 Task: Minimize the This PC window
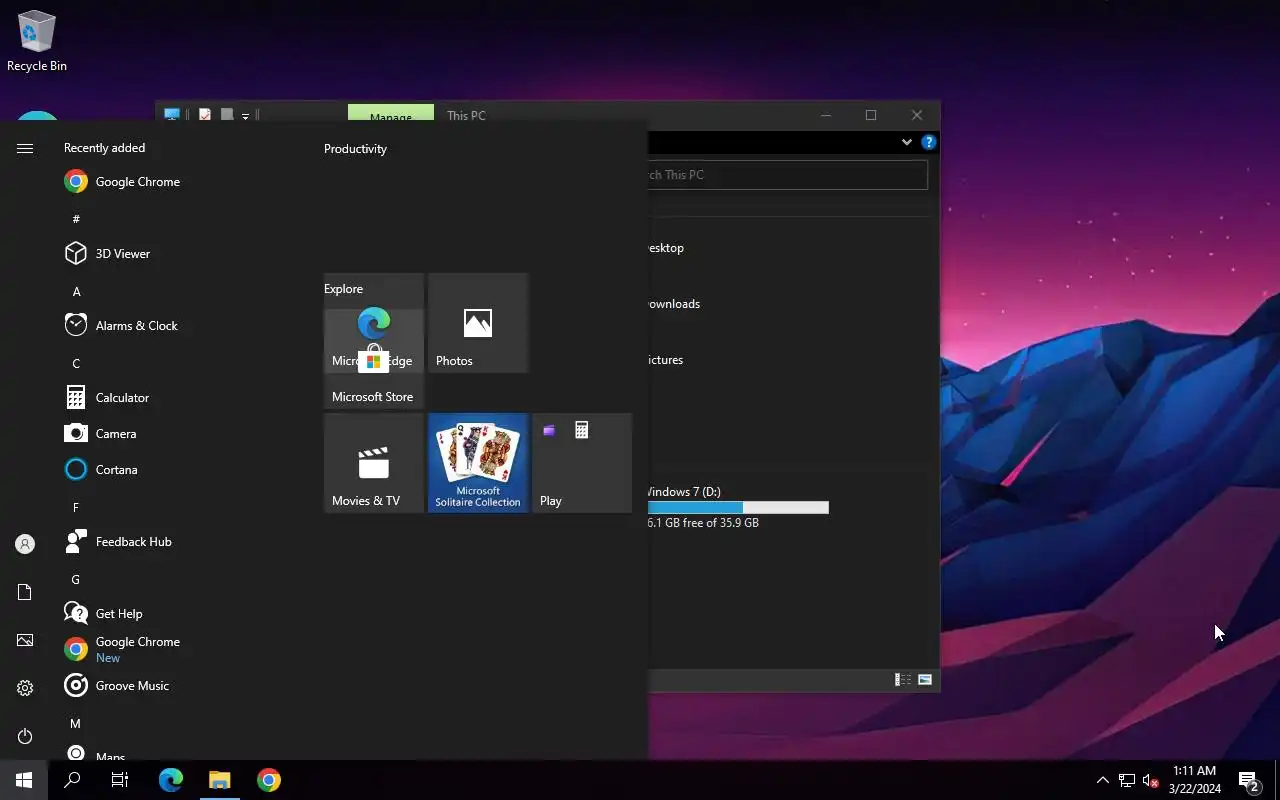point(826,115)
